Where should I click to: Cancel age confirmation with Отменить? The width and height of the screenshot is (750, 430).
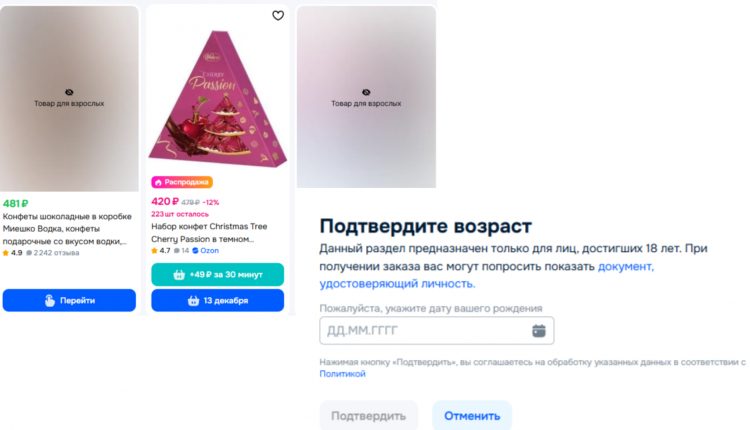tap(472, 416)
